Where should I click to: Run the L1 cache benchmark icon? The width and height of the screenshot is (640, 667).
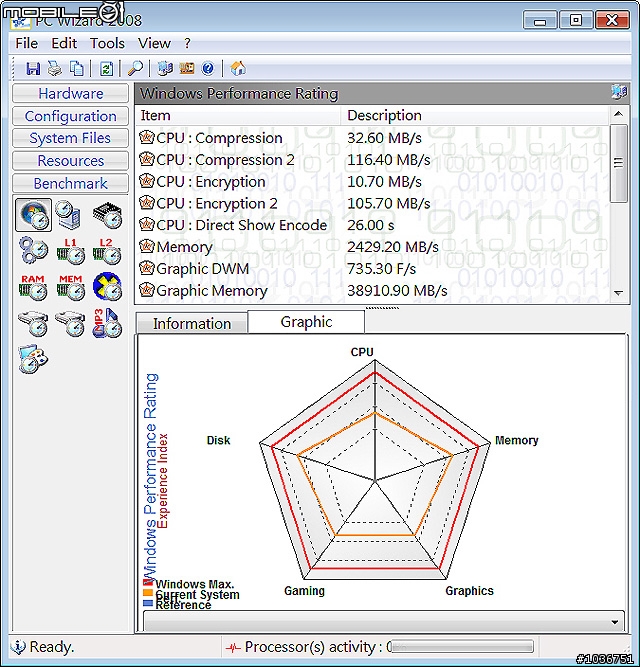tap(70, 251)
